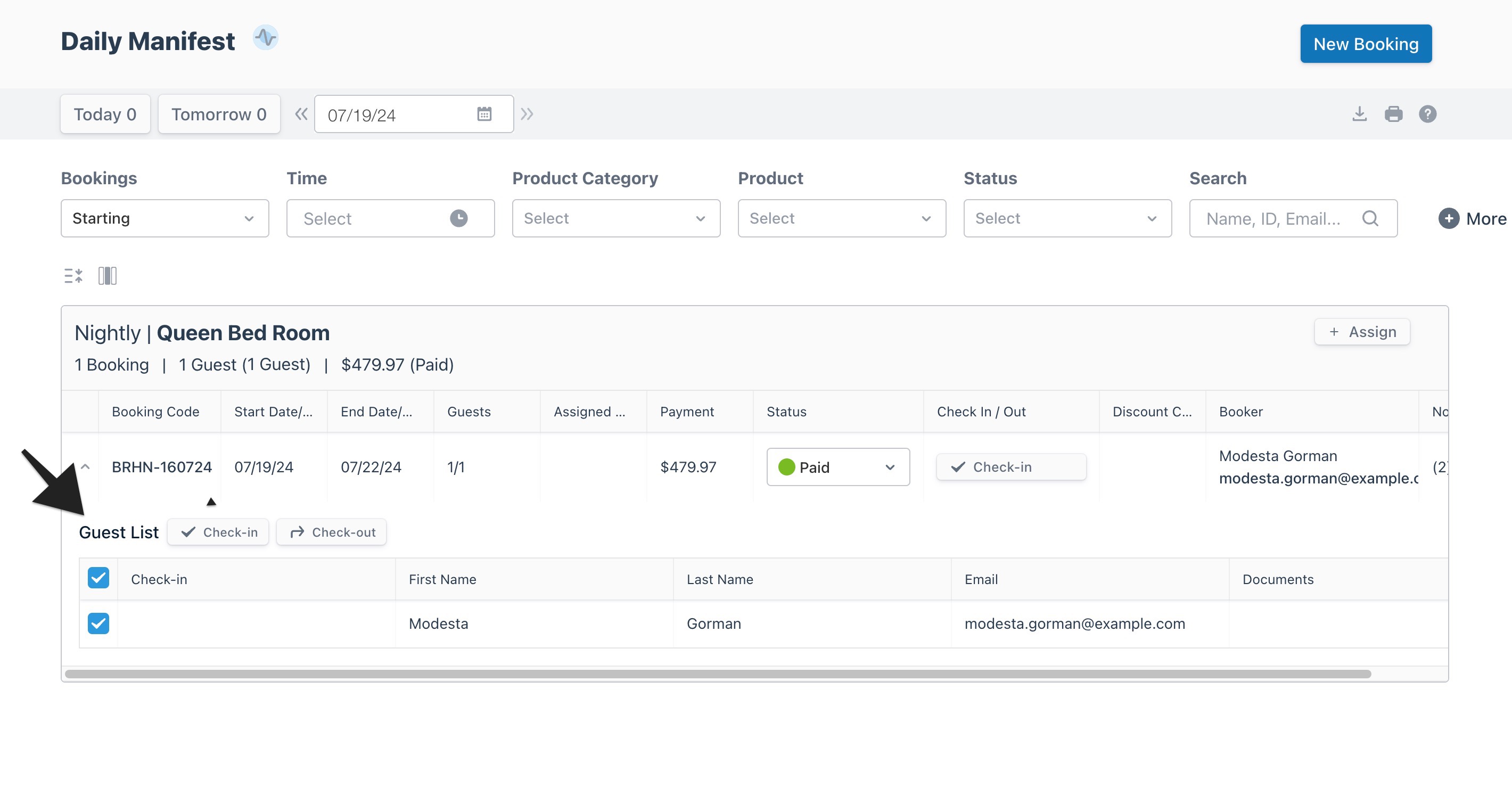Toggle select-all checkbox in guest list header

[x=98, y=578]
